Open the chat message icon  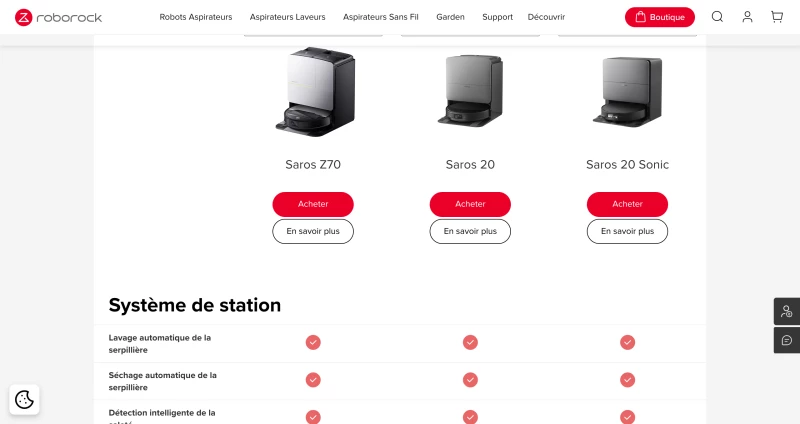pyautogui.click(x=787, y=340)
